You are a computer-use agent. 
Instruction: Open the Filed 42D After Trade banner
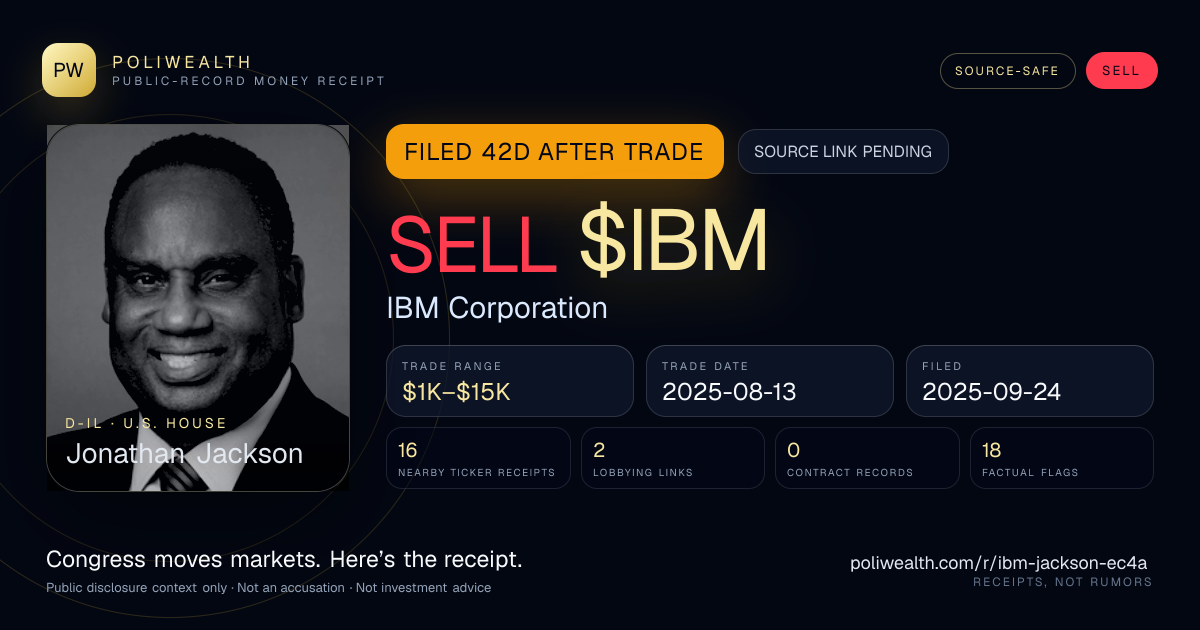(554, 152)
